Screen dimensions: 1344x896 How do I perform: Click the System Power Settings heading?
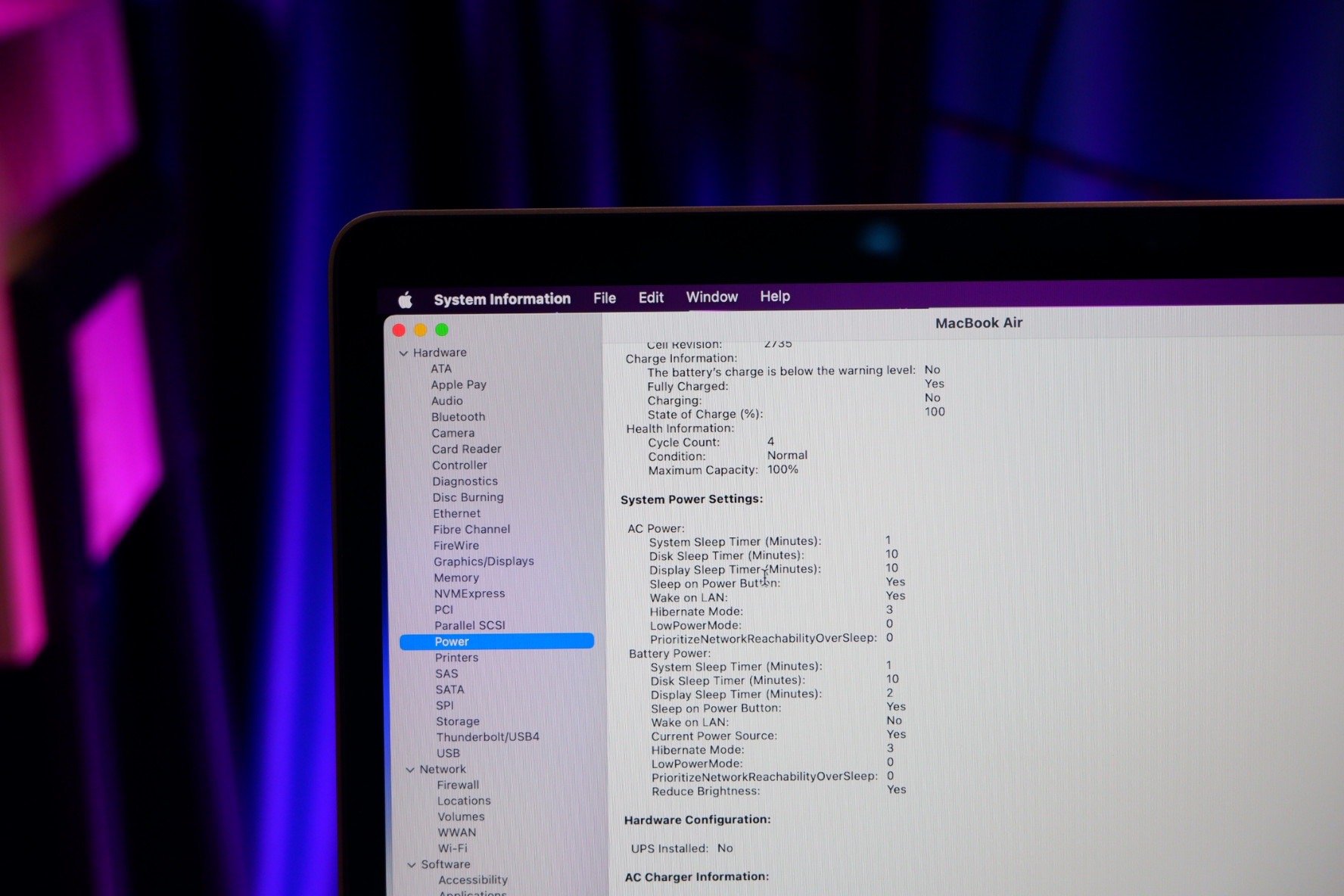coord(692,499)
